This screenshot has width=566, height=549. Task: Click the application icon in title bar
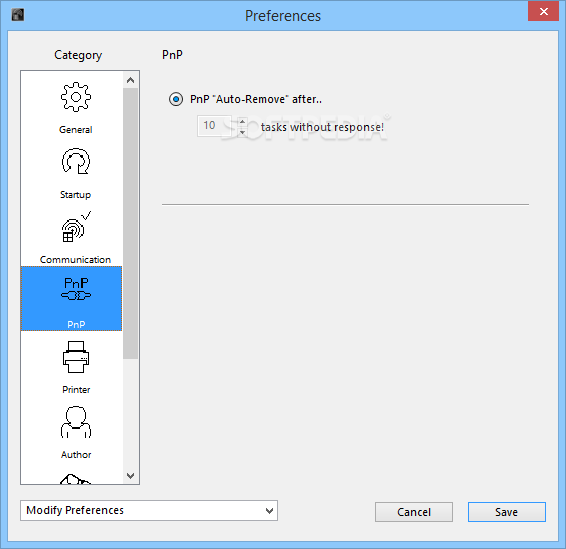coord(18,15)
